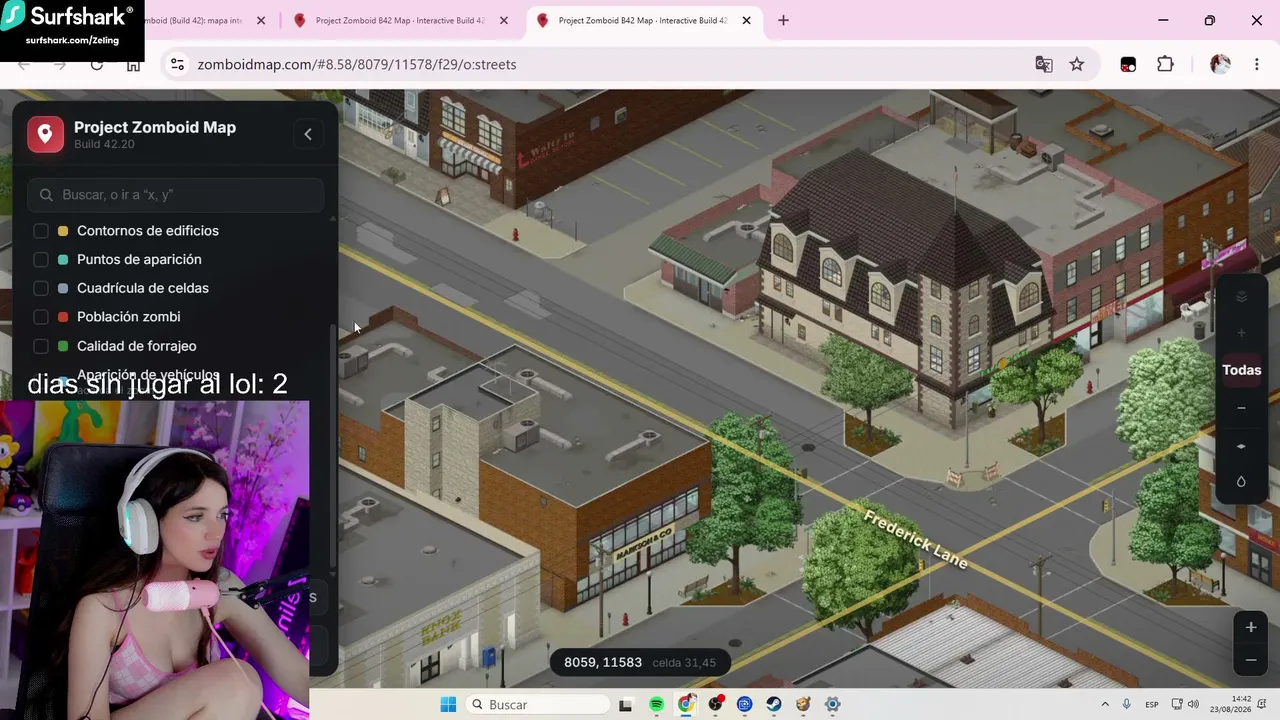Enable the Puntos de aparición checkbox
The image size is (1280, 720).
pos(41,260)
